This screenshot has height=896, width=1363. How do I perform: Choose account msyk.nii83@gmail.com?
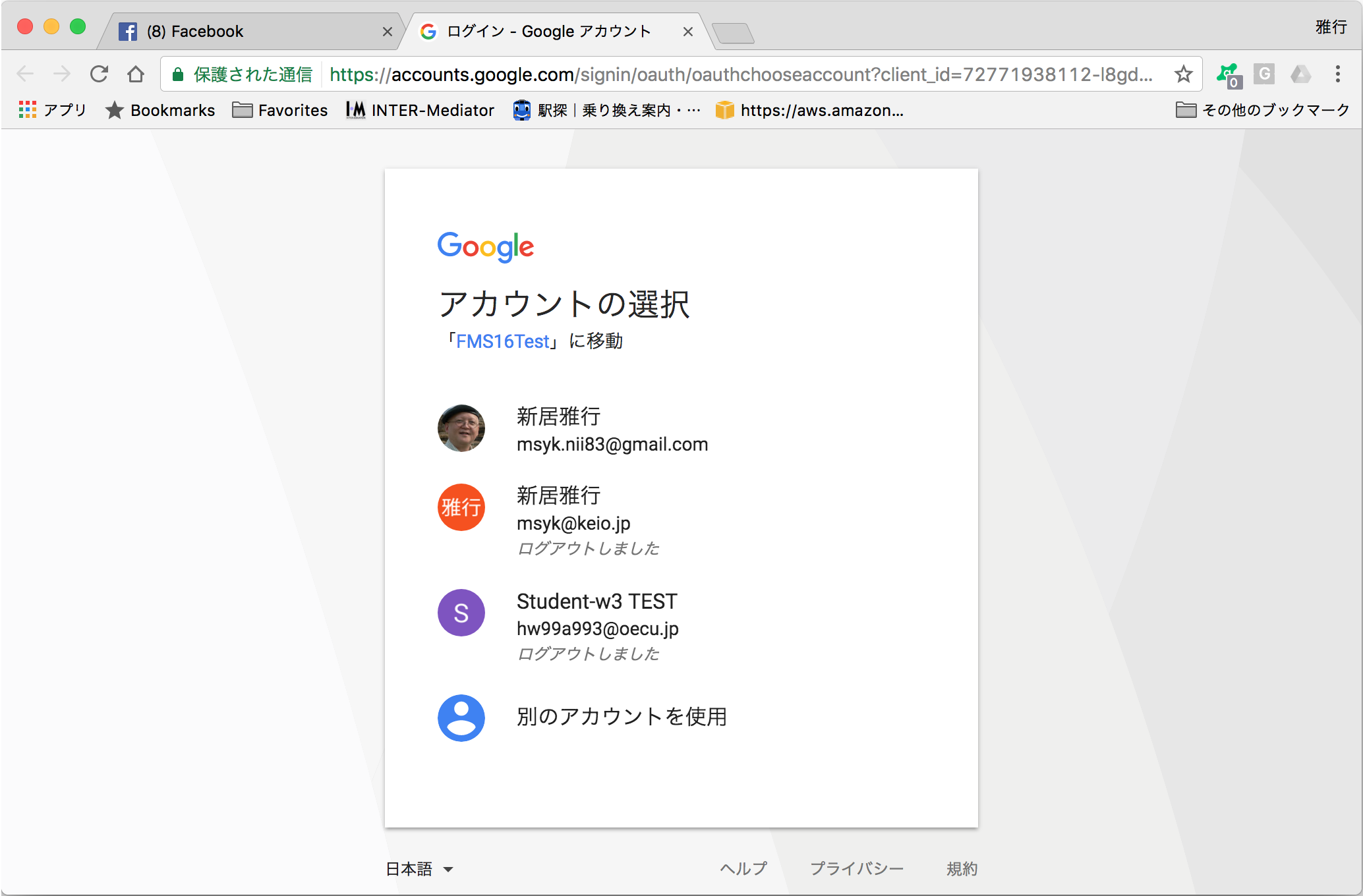click(x=681, y=430)
